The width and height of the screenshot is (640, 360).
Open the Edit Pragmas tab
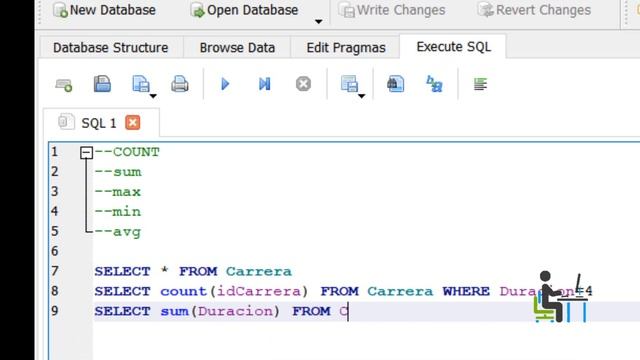pyautogui.click(x=346, y=48)
